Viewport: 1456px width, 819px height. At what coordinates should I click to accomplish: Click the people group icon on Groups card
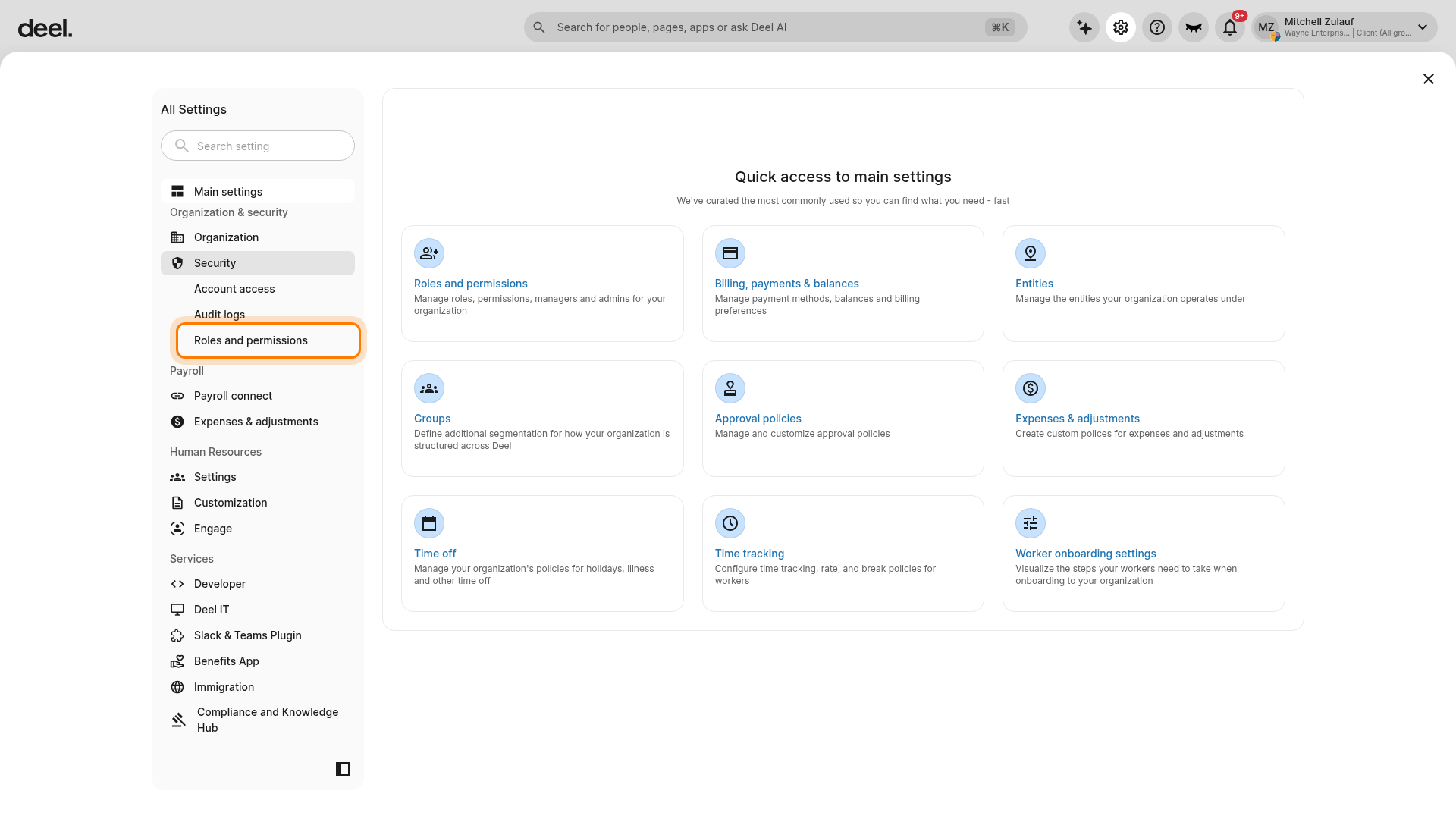(x=429, y=388)
